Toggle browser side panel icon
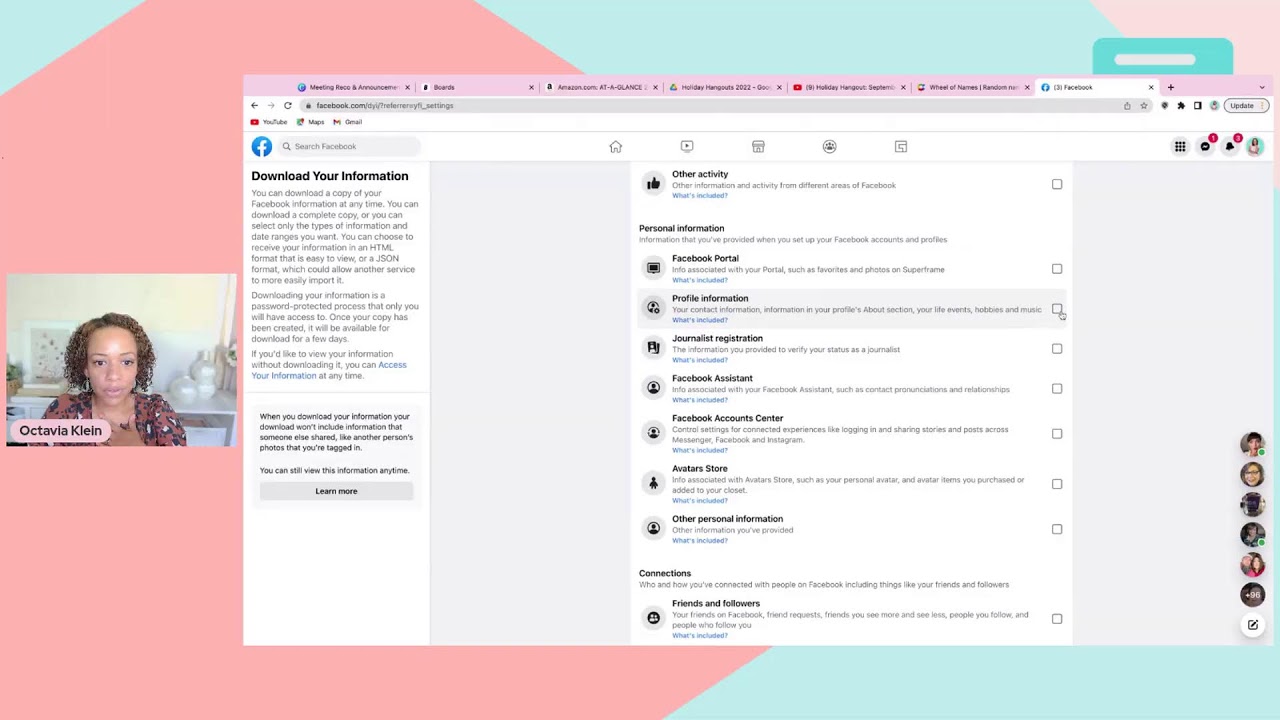Screen dimensions: 1280x720 point(1197,105)
